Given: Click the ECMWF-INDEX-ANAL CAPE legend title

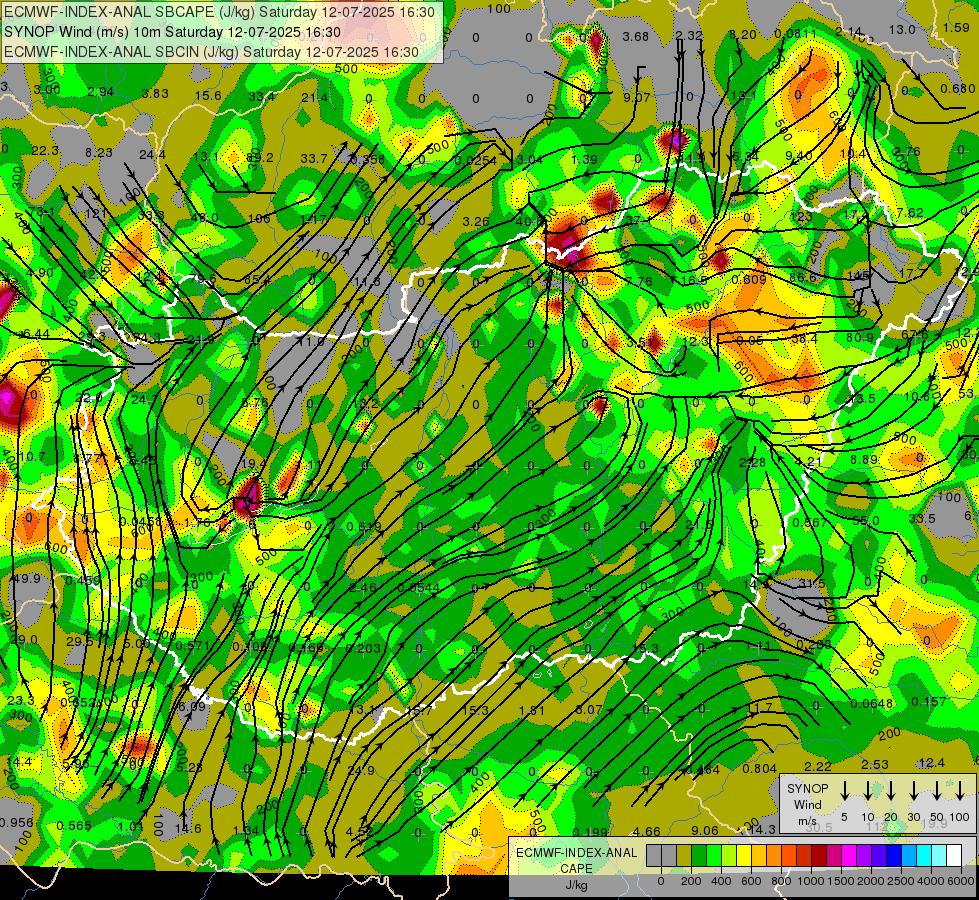Looking at the screenshot, I should 576,860.
